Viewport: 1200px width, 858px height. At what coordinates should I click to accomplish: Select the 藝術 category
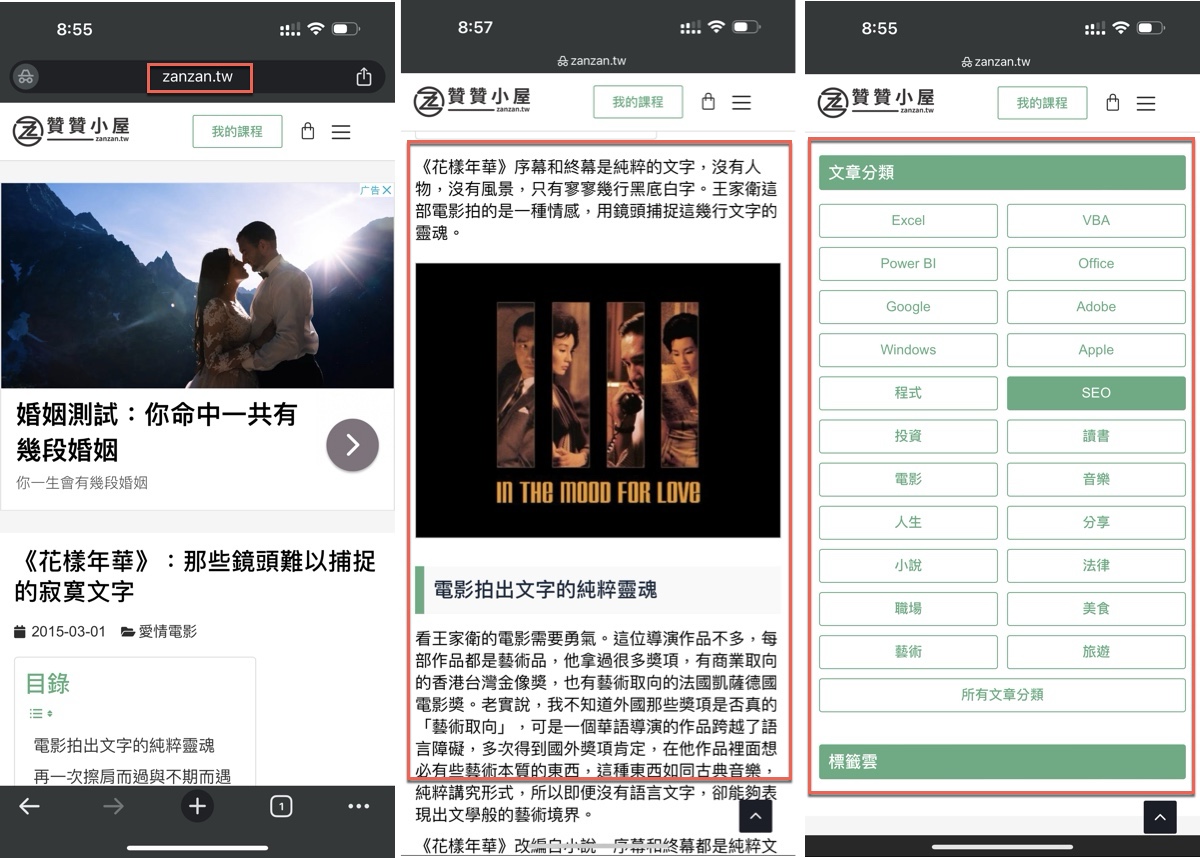pyautogui.click(x=908, y=651)
